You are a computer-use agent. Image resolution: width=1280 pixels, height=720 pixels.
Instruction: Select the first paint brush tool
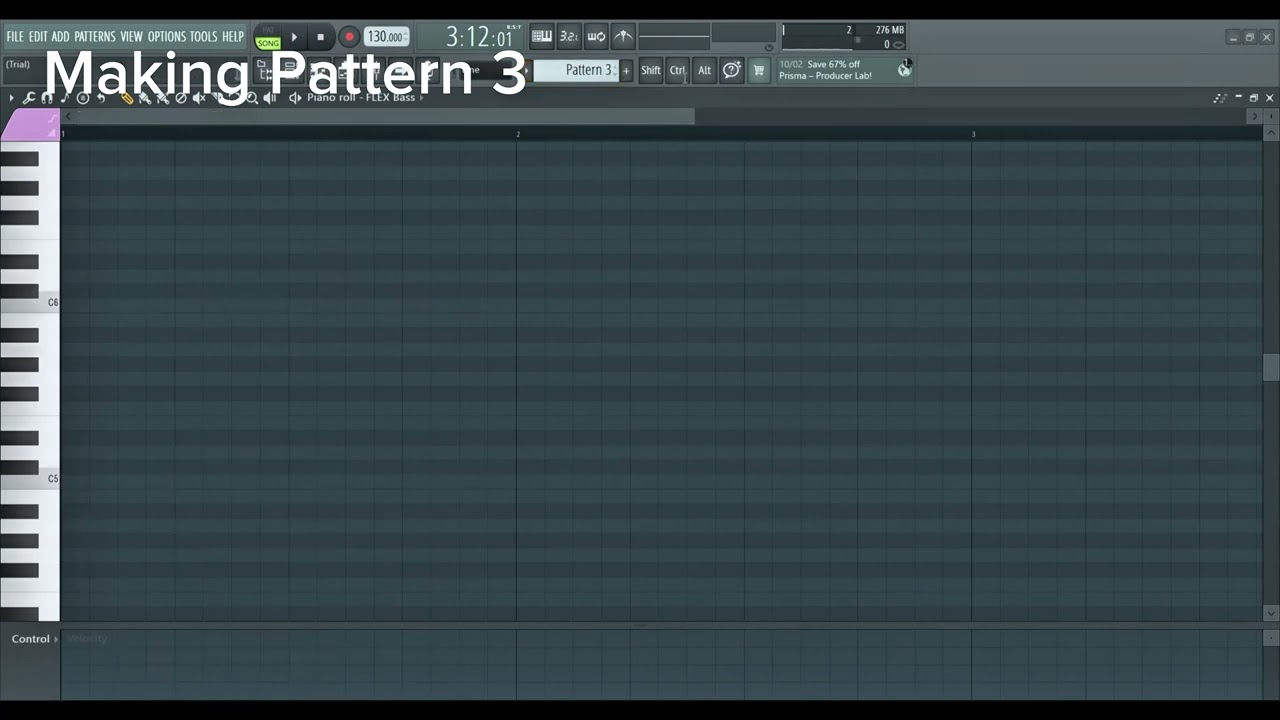[x=145, y=98]
